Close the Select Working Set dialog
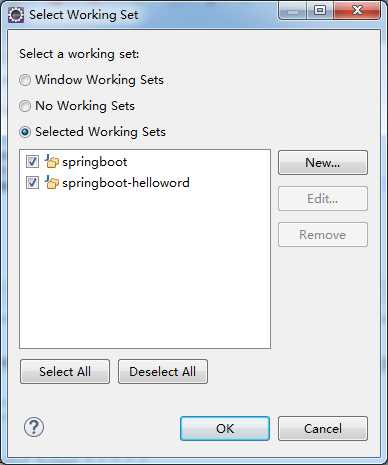The image size is (388, 465). [x=357, y=11]
